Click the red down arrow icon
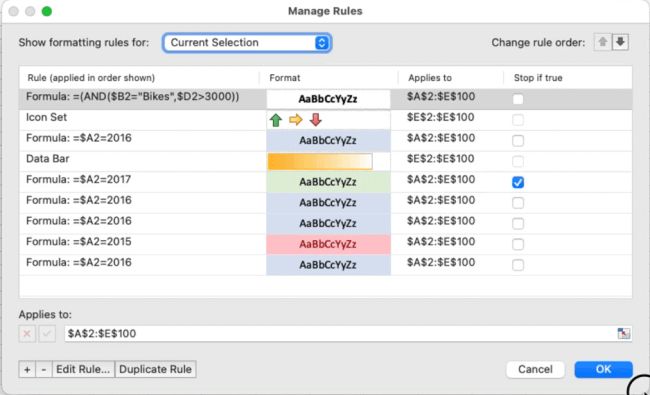This screenshot has width=650, height=395. point(315,120)
